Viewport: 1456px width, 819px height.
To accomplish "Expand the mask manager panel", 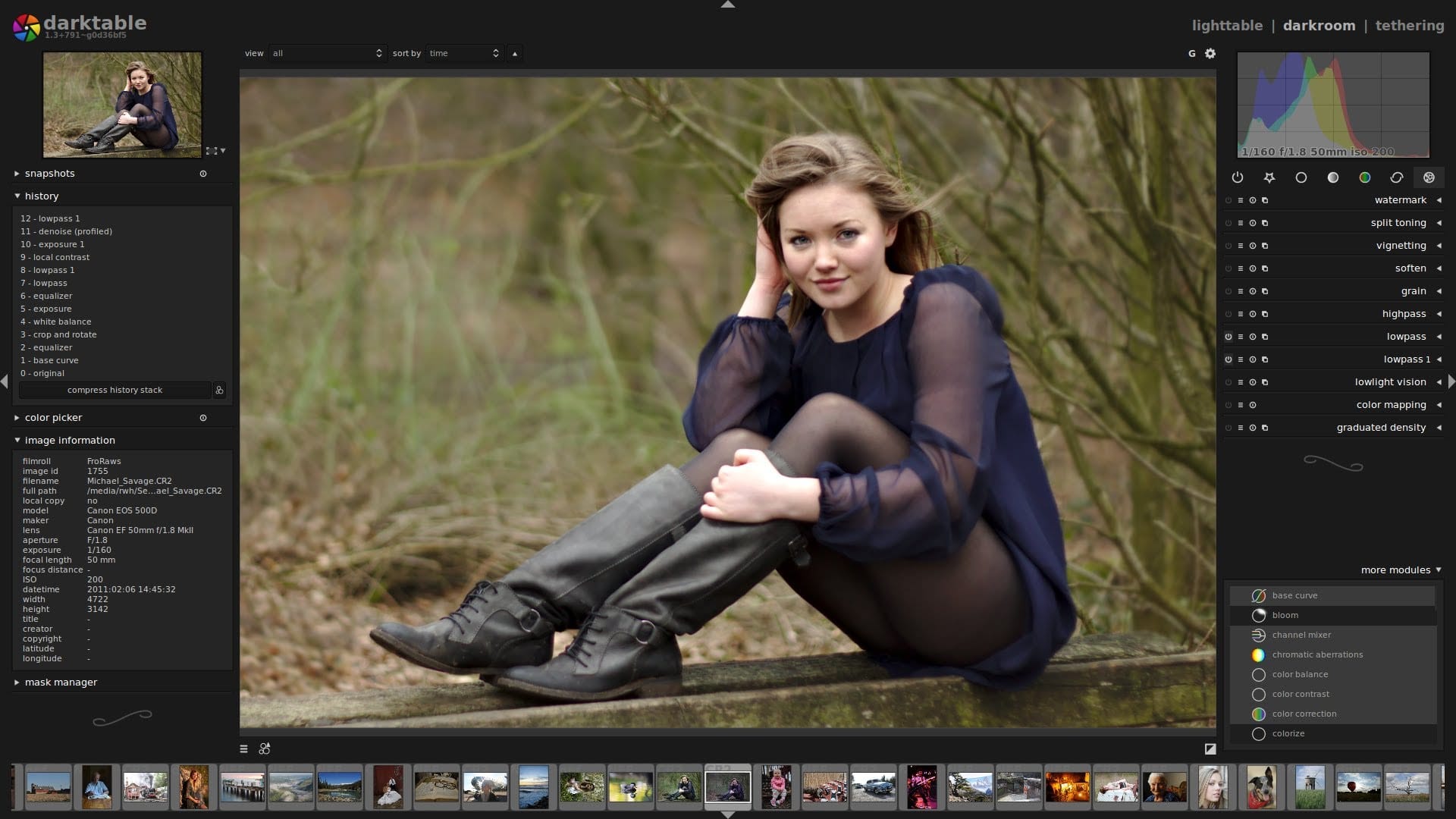I will [17, 682].
